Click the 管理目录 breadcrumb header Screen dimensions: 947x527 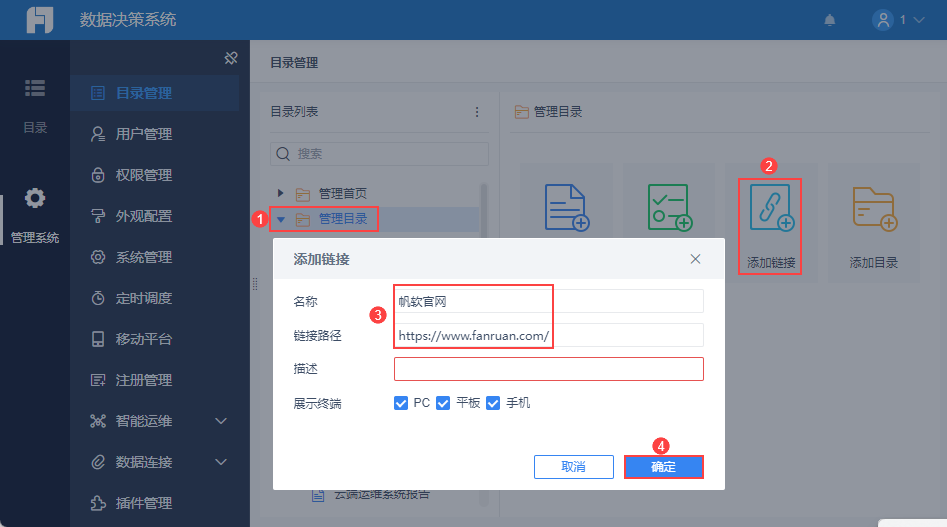[x=548, y=112]
